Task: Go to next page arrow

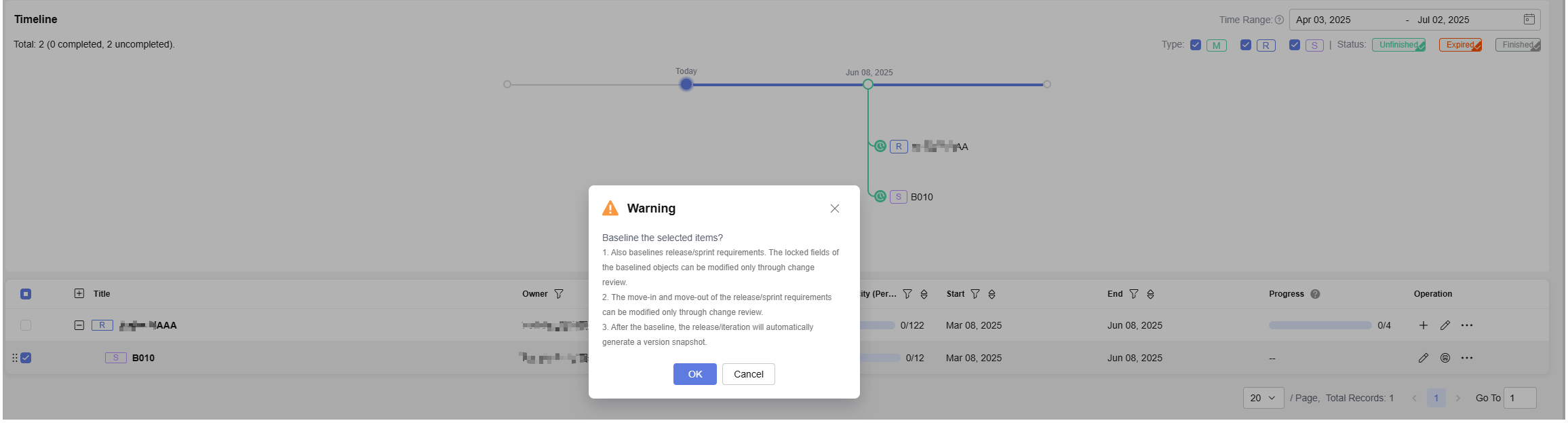Action: click(1458, 398)
